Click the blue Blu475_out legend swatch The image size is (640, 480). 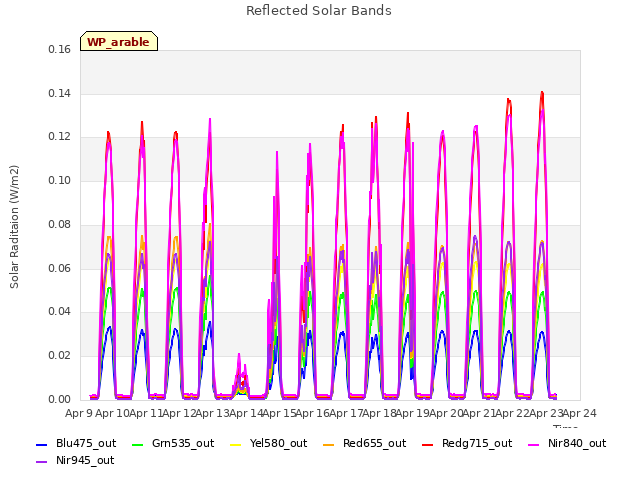(42, 444)
